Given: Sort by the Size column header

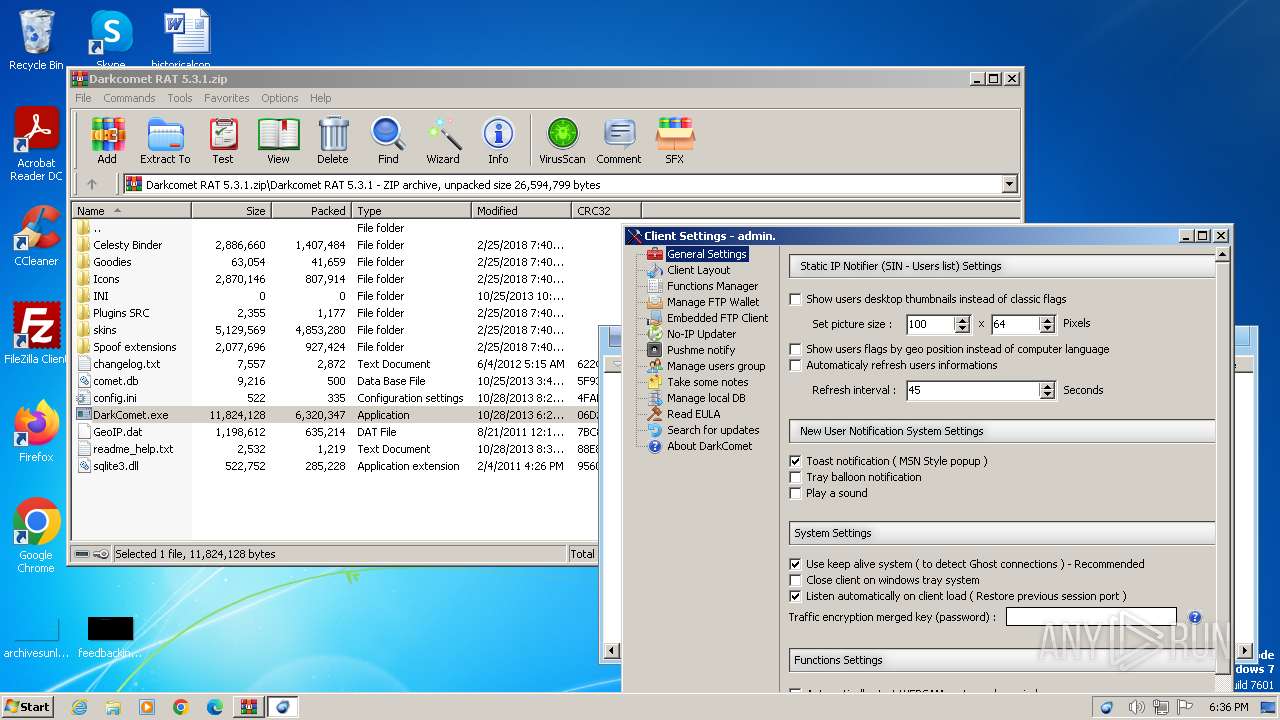Looking at the screenshot, I should coord(231,211).
